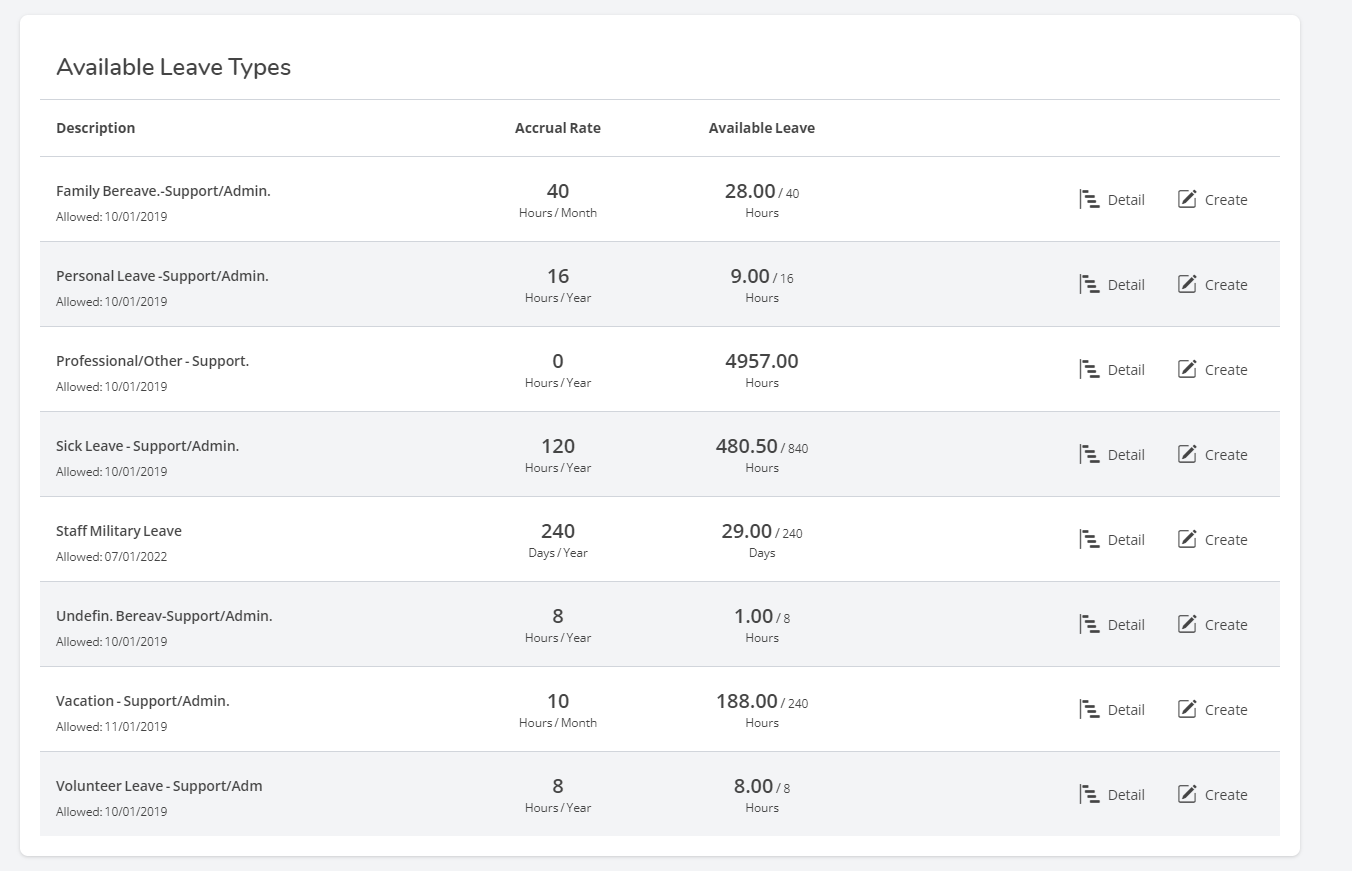Open Detail link for Sick Leave
Screen dimensions: 1352x871
coord(1126,455)
